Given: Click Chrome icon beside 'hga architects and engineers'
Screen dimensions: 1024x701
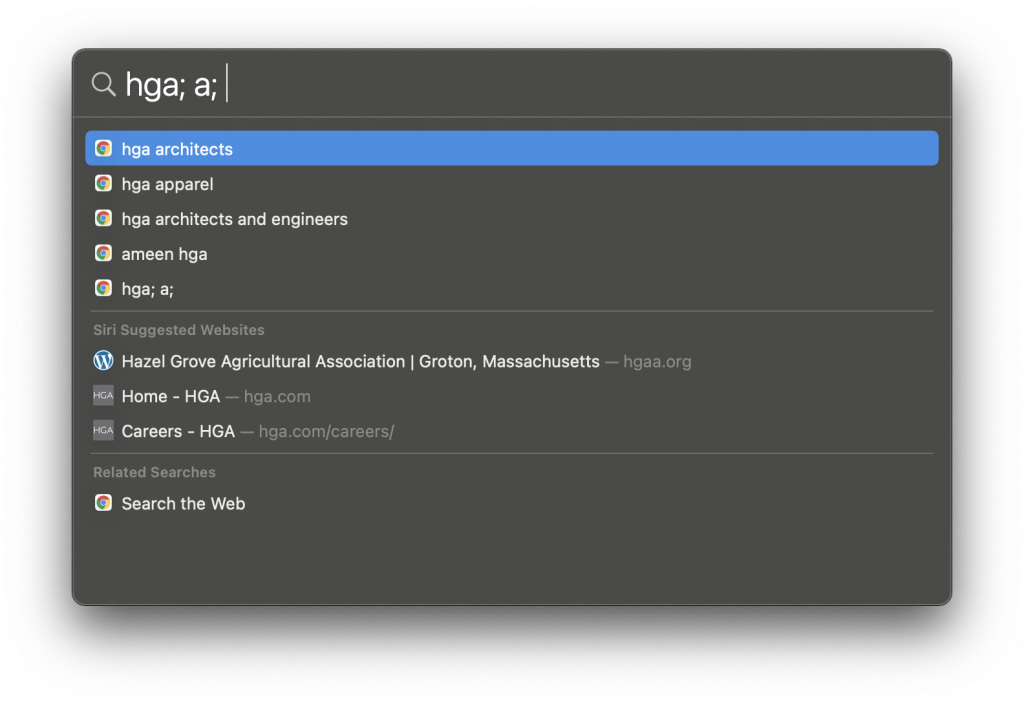Looking at the screenshot, I should [x=103, y=218].
